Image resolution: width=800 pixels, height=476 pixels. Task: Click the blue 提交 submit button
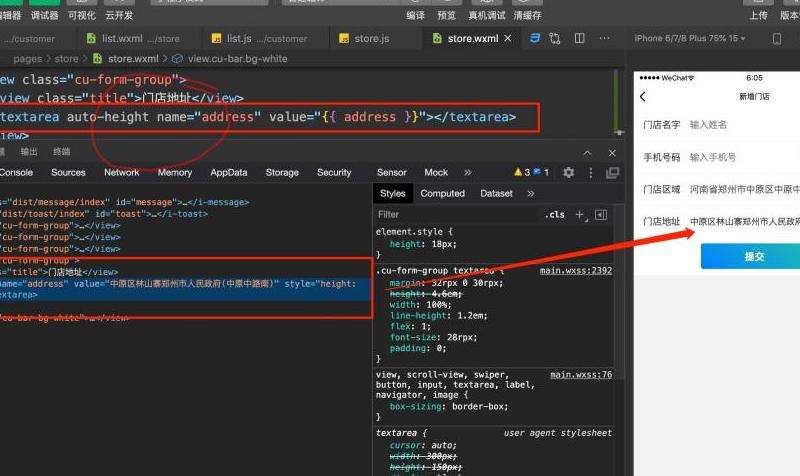coord(751,256)
